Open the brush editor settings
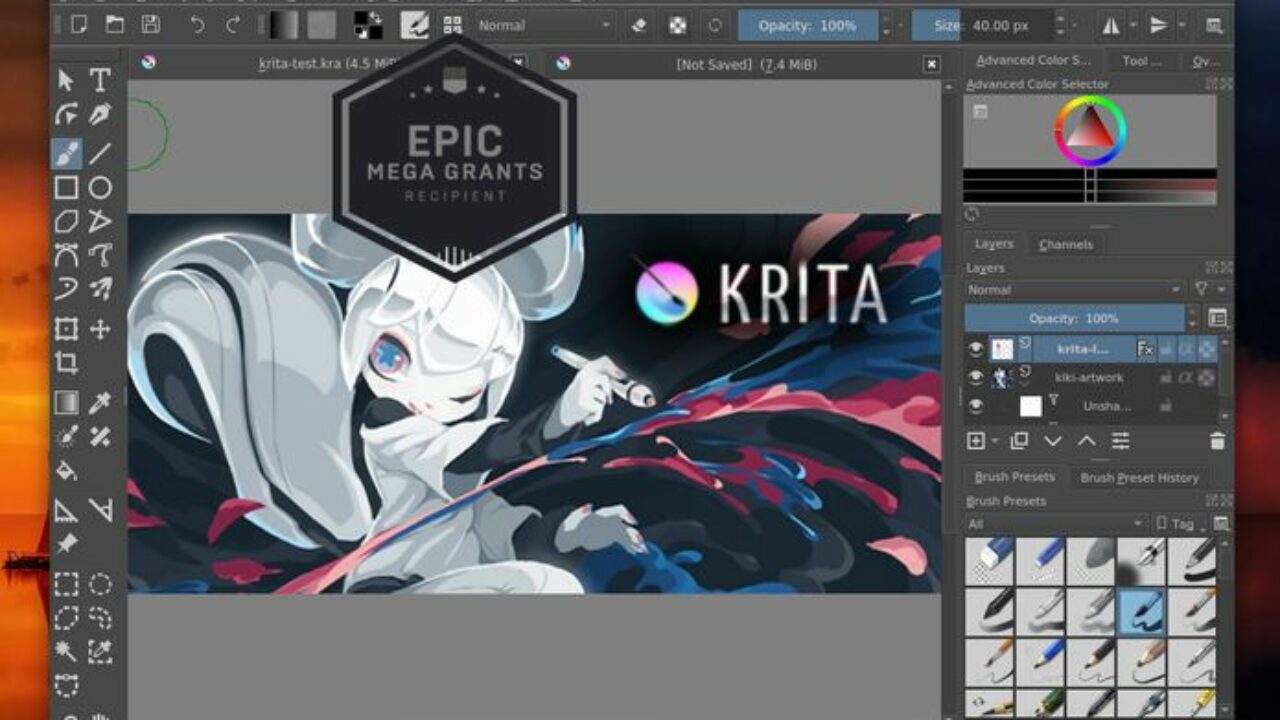The image size is (1280, 720). 415,25
